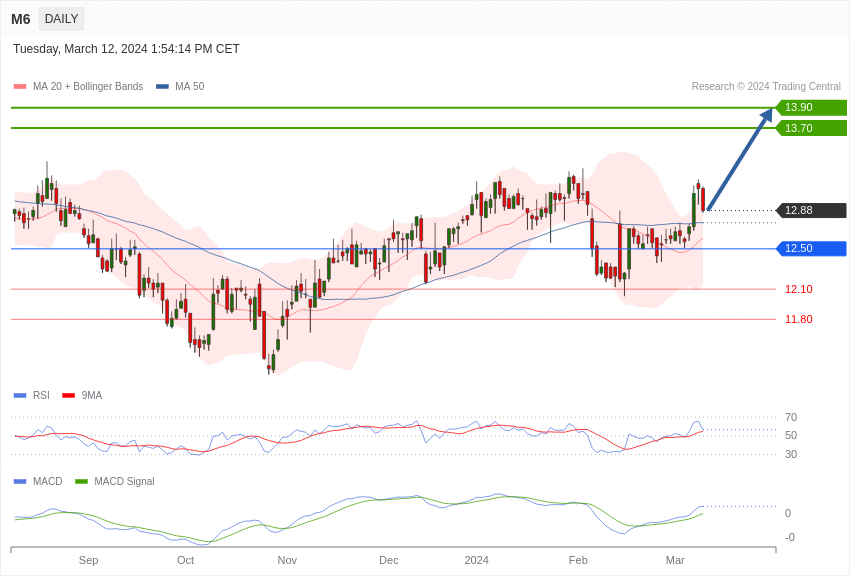This screenshot has width=850, height=576.
Task: Click the blue MACD legend marker
Action: tap(20, 481)
